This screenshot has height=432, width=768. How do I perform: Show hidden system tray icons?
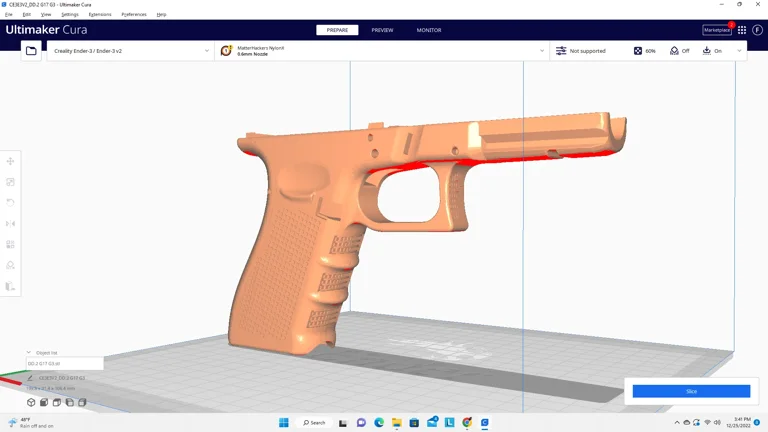pyautogui.click(x=677, y=422)
